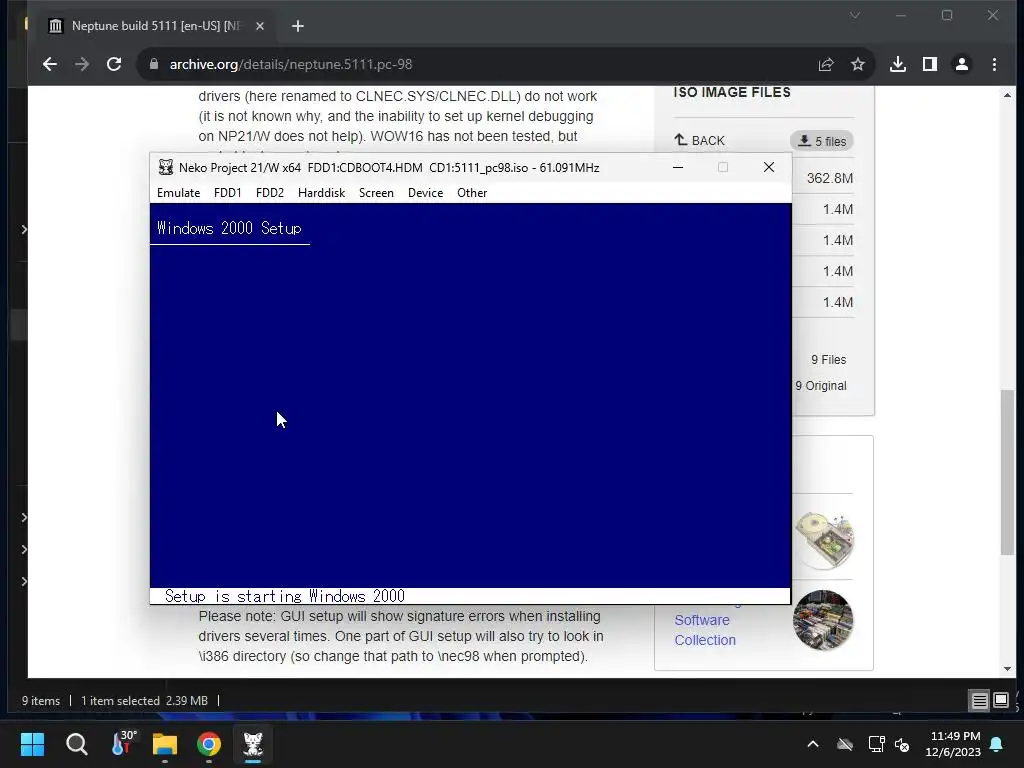Click the browser vertical scrollbar thumb
The height and width of the screenshot is (768, 1024).
1008,472
